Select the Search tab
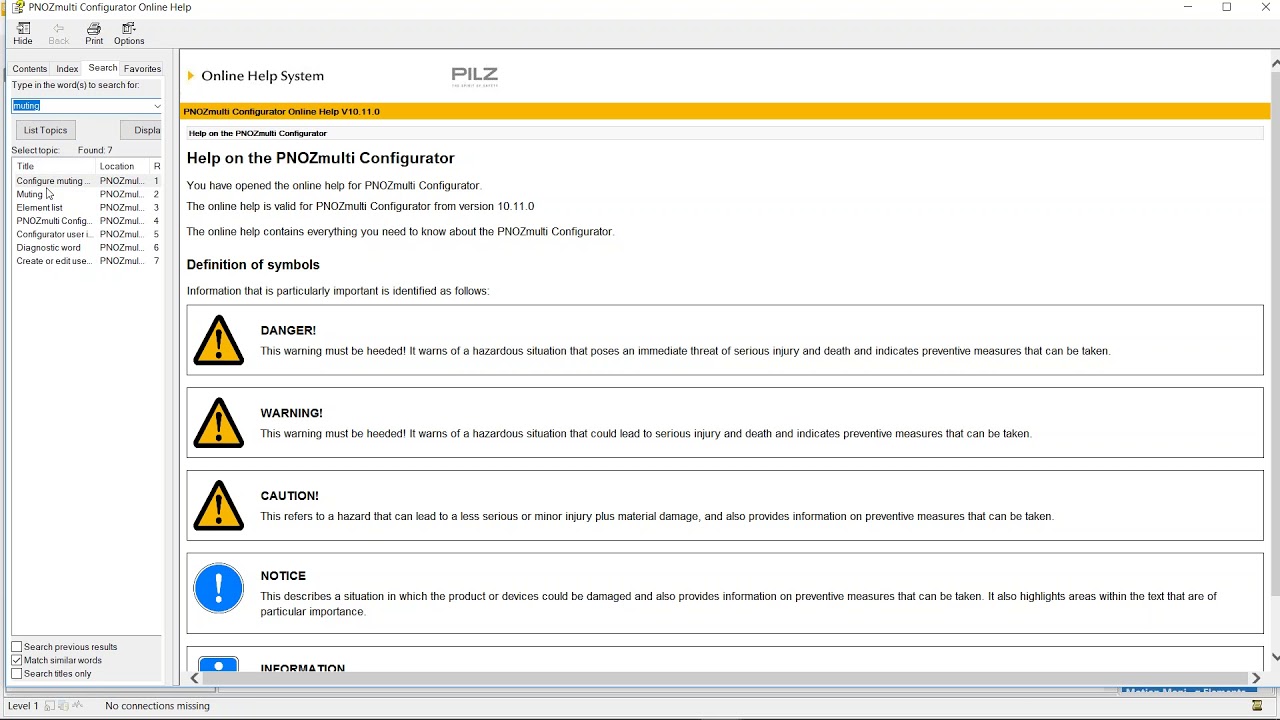 (x=102, y=68)
